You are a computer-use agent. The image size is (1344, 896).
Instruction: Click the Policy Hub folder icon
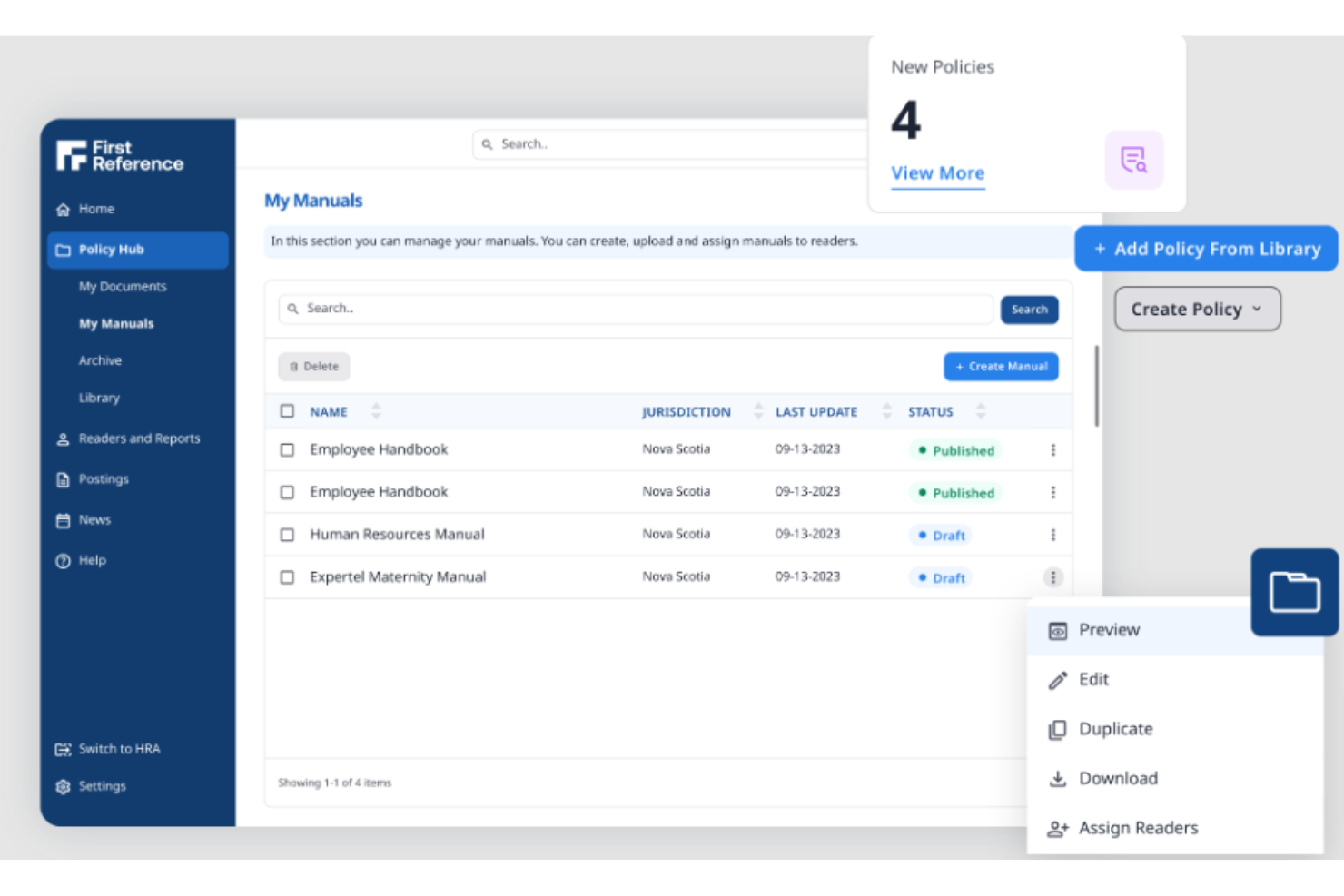coord(62,250)
